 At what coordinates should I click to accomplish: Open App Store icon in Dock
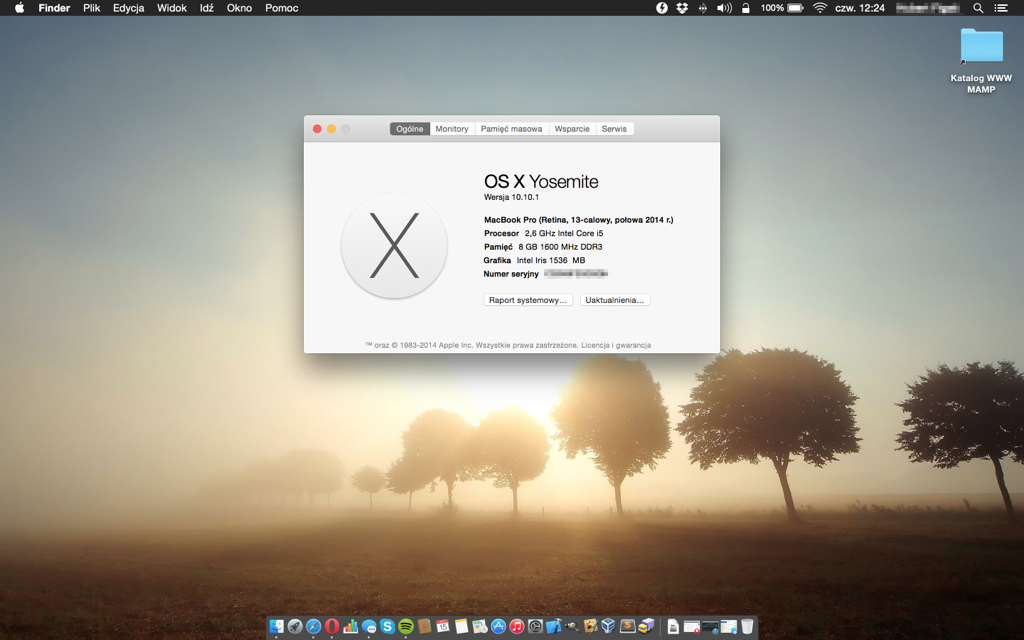tap(498, 626)
